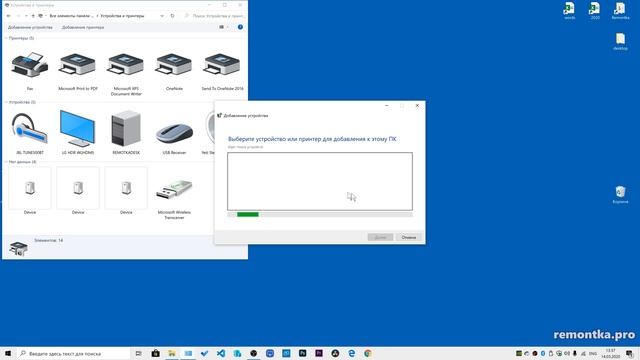The width and height of the screenshot is (640, 360).
Task: Expand the address bar history dropdown
Action: 162,16
